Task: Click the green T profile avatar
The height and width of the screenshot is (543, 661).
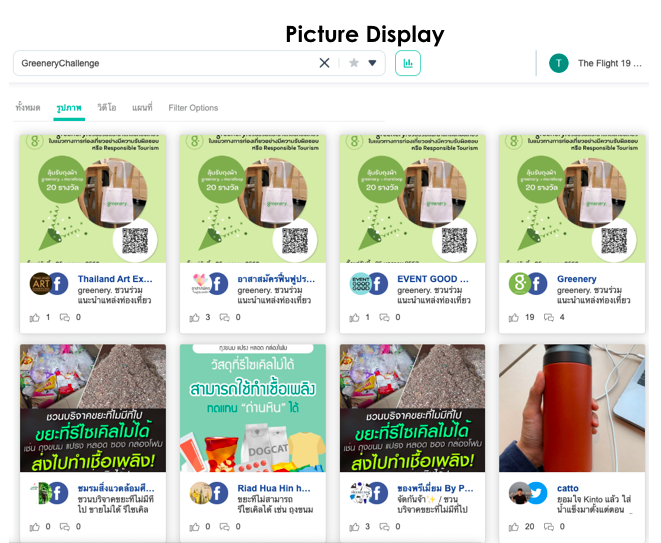Action: click(x=558, y=63)
